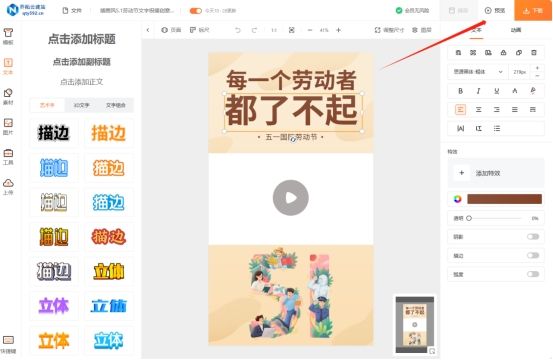
Task: Align text to the right
Action: coord(497,110)
